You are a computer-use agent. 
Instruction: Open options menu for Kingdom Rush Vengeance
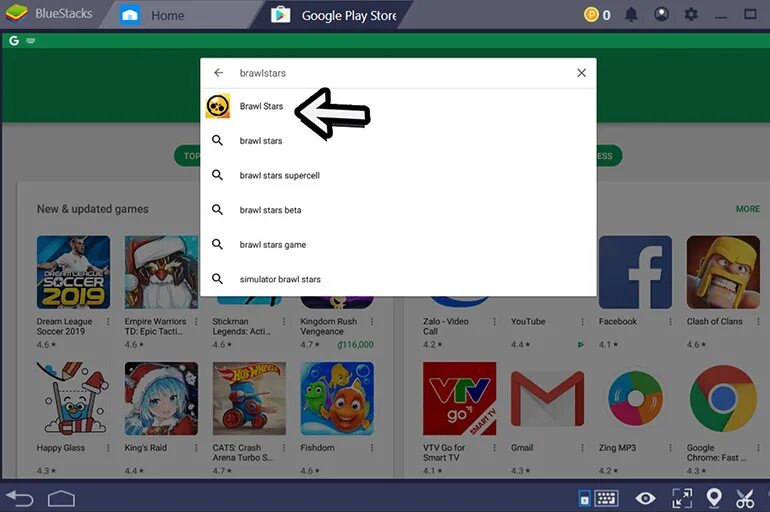click(372, 322)
